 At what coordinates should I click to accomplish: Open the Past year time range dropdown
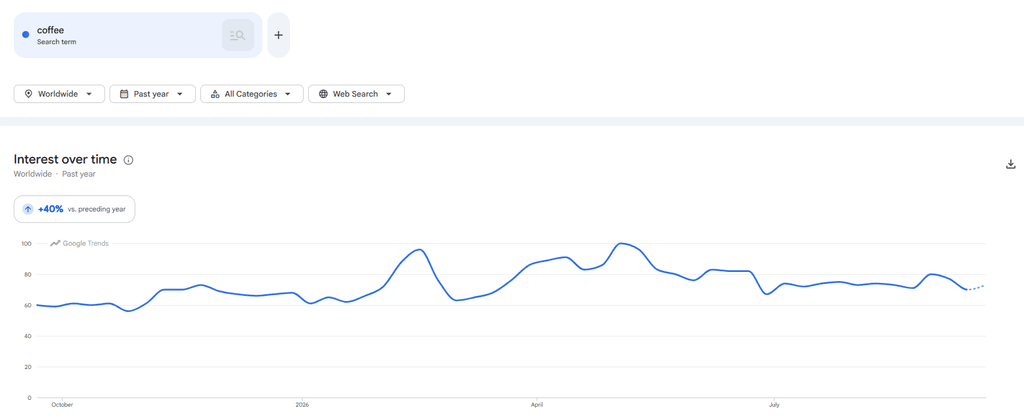[x=152, y=94]
